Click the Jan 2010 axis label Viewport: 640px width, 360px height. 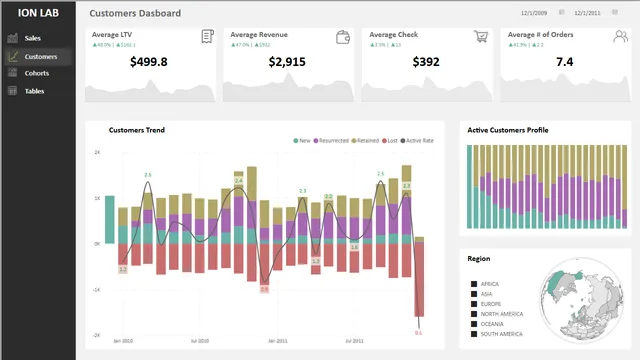[123, 341]
